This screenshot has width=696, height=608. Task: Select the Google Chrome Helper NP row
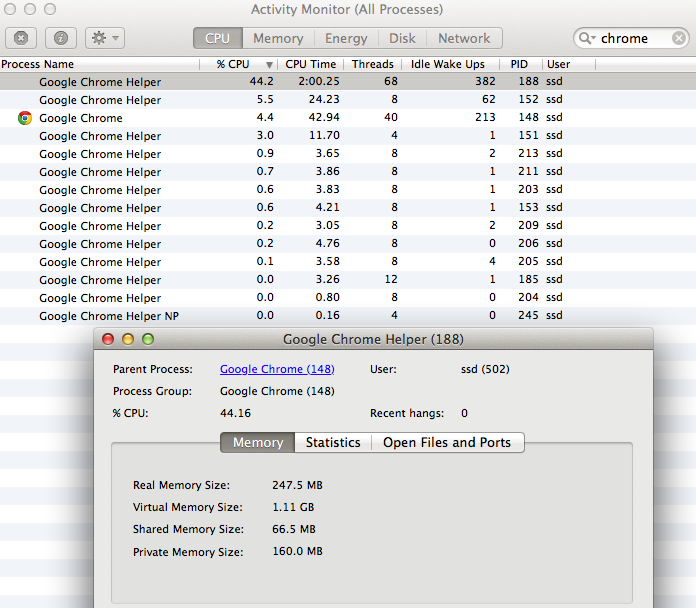coord(348,316)
